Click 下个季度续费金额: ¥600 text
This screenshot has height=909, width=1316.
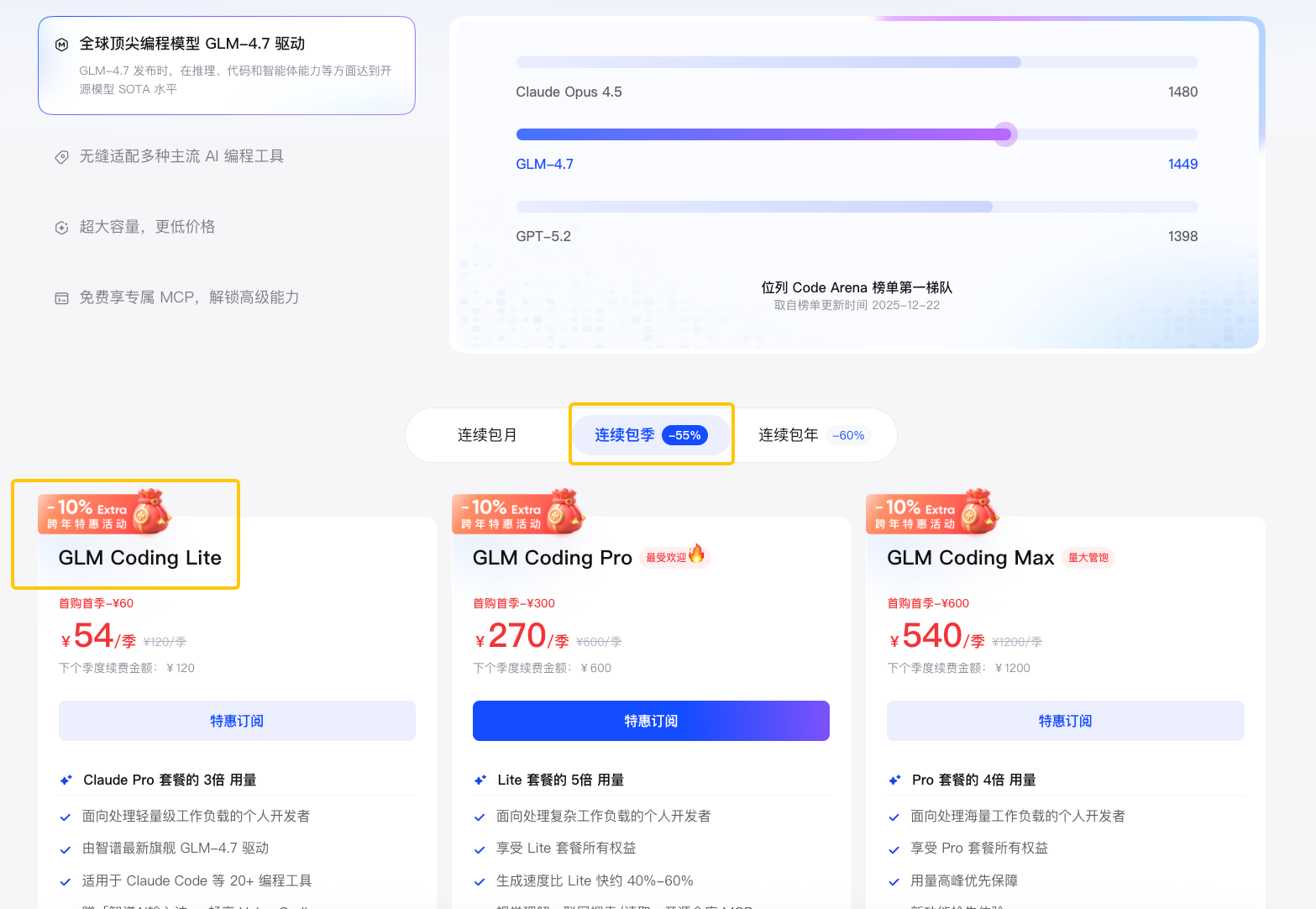pos(543,669)
